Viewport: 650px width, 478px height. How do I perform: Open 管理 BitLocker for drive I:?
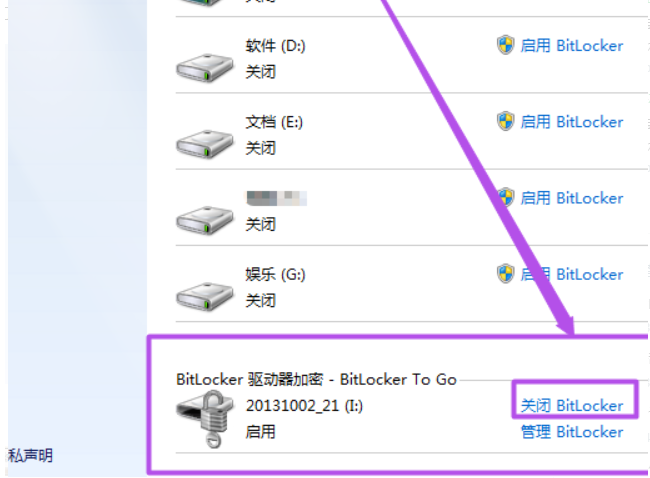tap(572, 432)
